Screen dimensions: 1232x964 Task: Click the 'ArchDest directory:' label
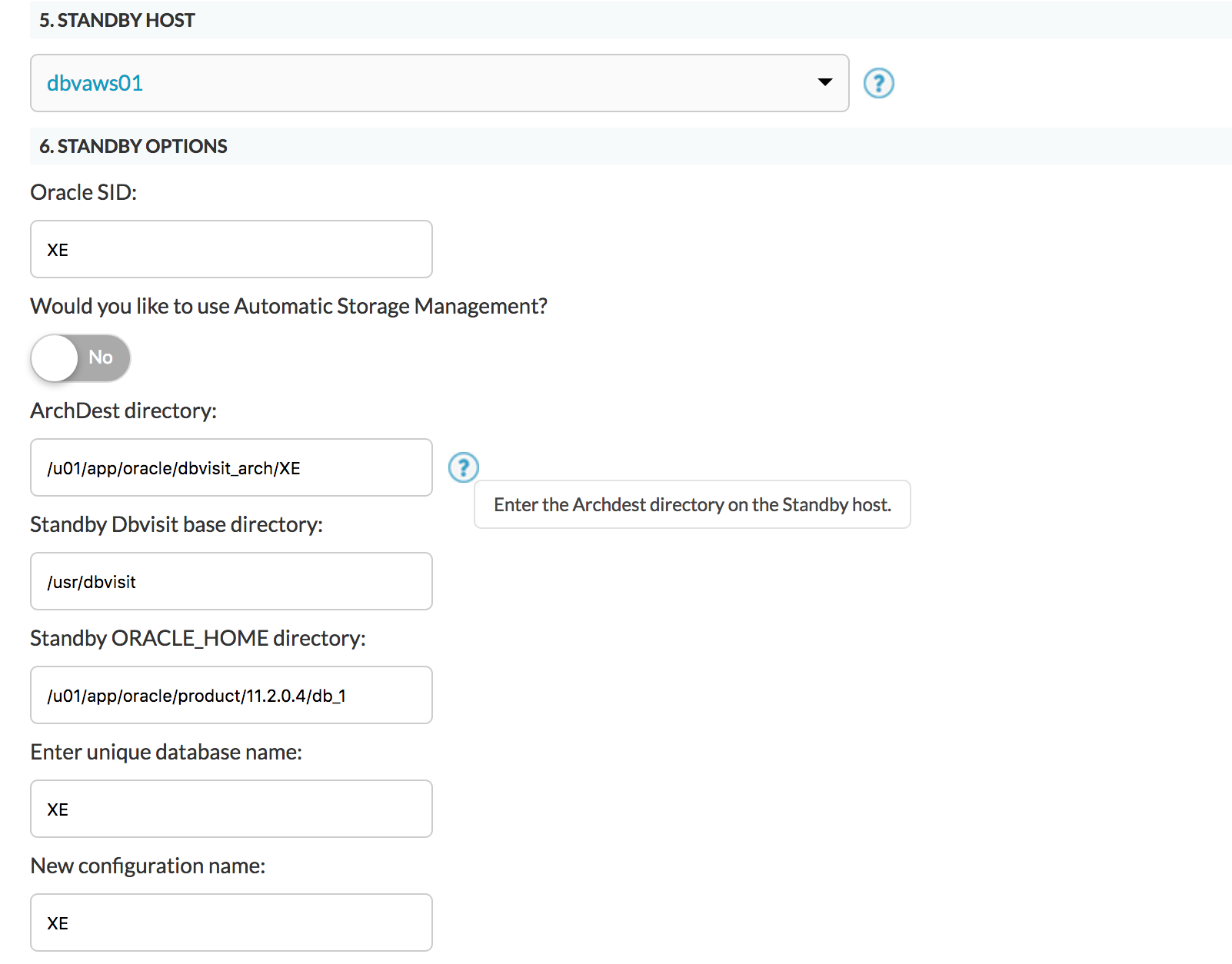coord(124,411)
